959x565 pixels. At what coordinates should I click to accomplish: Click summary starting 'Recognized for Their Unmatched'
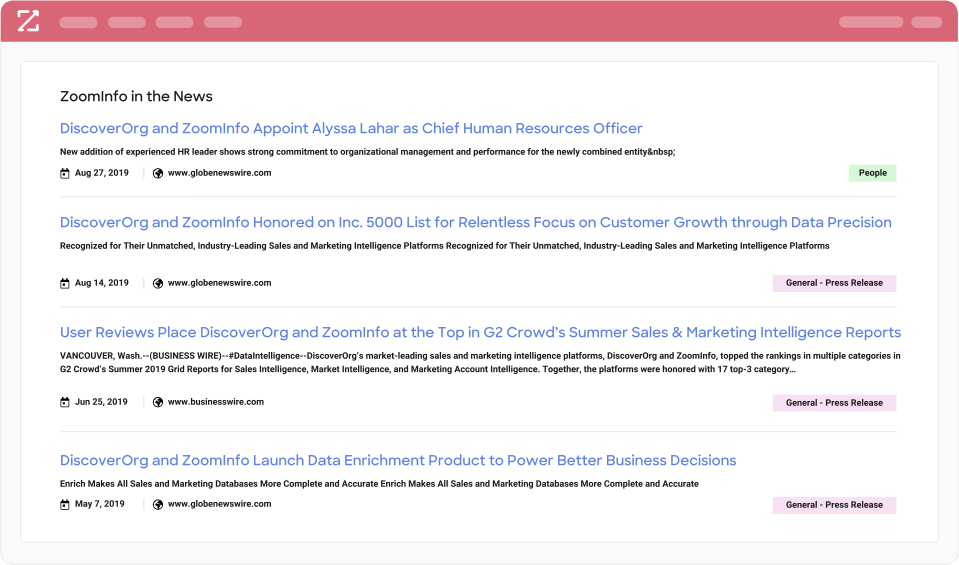(445, 246)
